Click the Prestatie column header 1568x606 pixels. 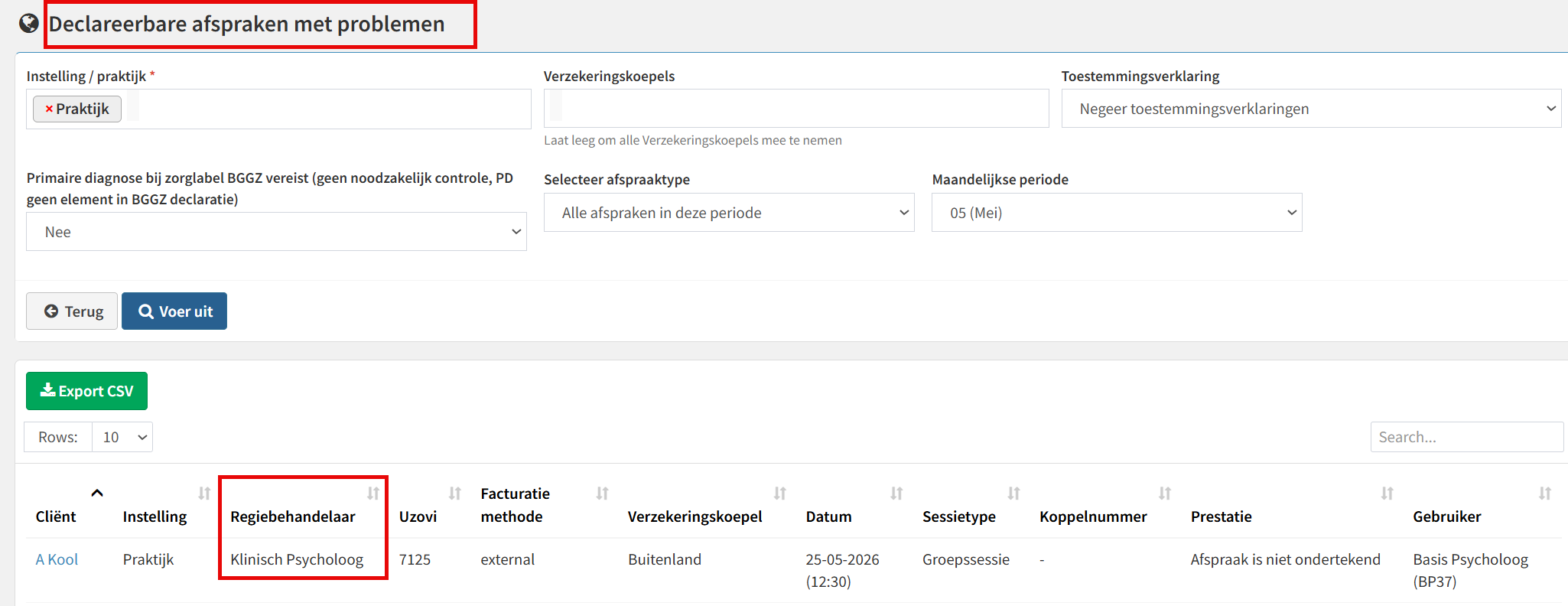pyautogui.click(x=1221, y=516)
